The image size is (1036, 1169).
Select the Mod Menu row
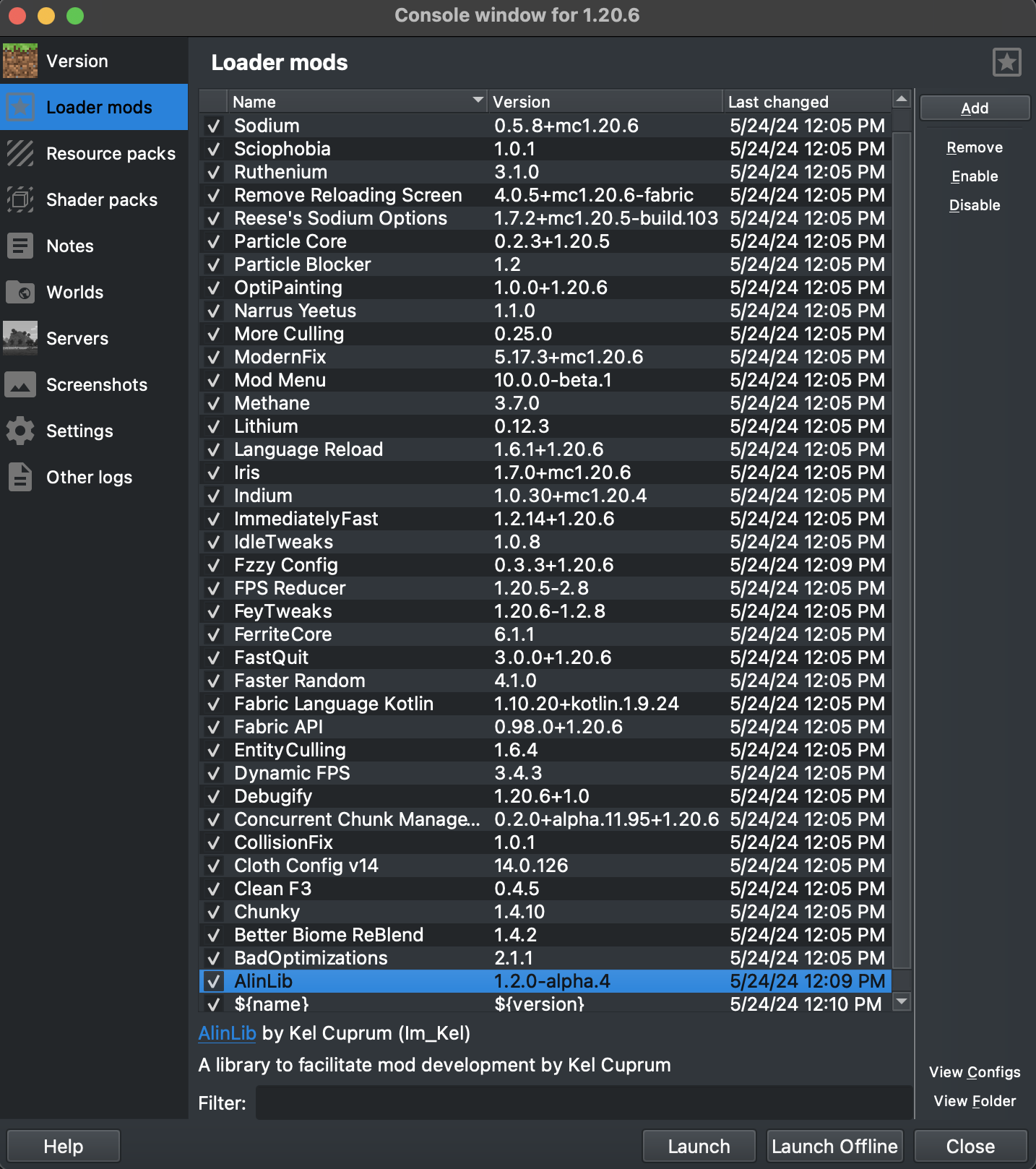tap(545, 380)
